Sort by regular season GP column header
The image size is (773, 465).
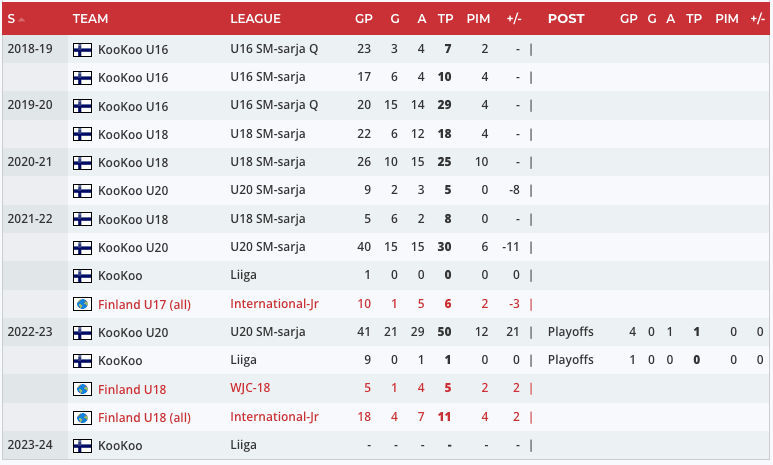pyautogui.click(x=363, y=19)
